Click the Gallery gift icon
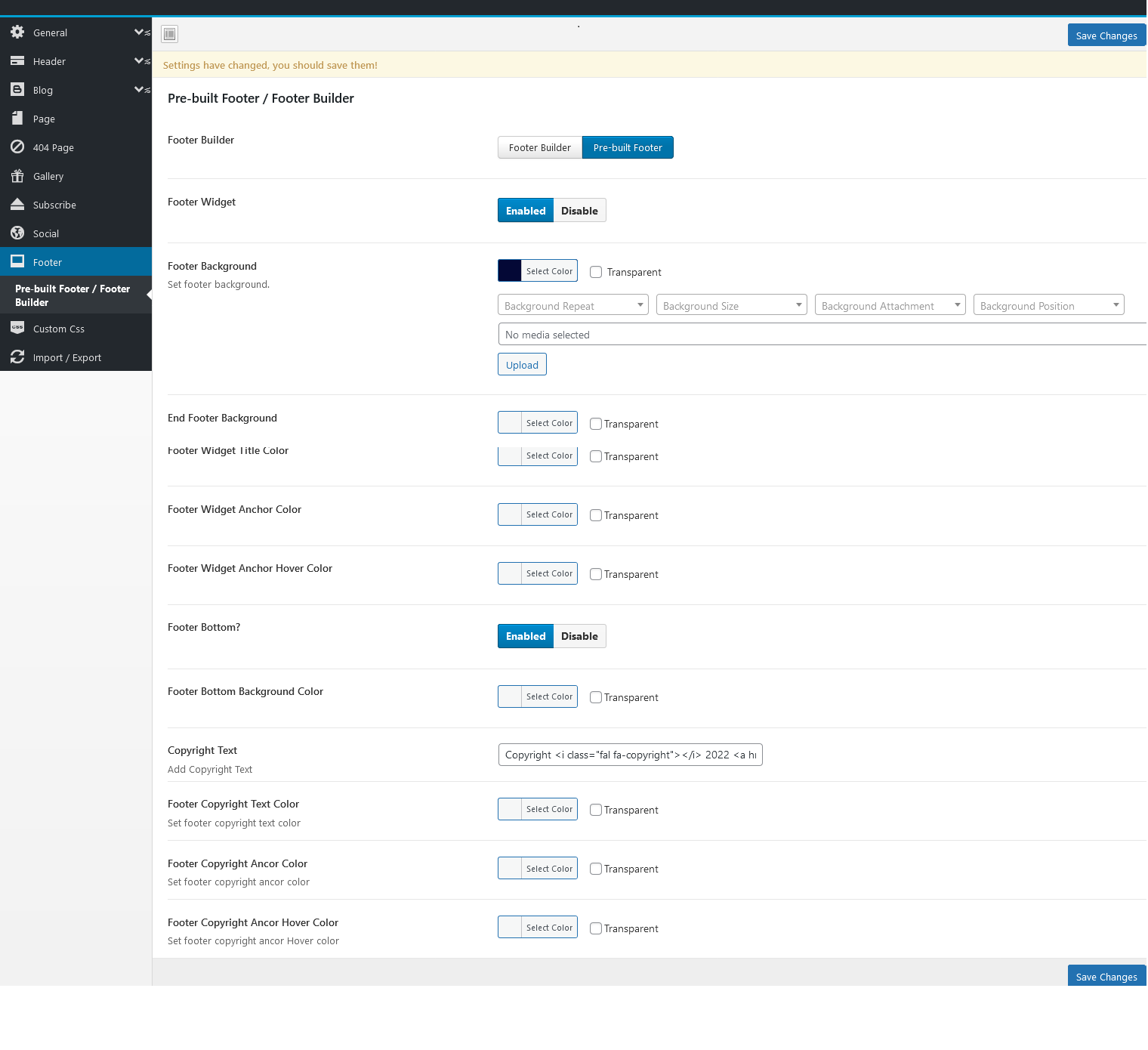1148x1050 pixels. (x=17, y=176)
